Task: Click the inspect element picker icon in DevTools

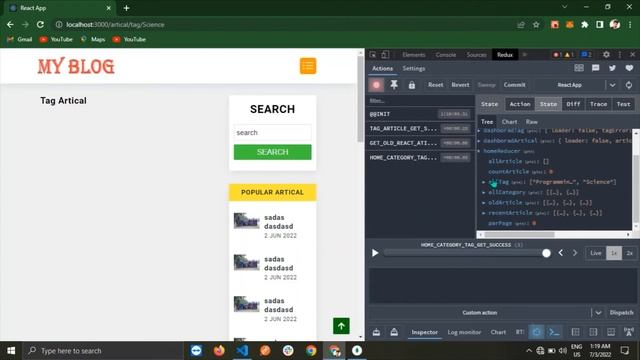Action: pyautogui.click(x=373, y=54)
